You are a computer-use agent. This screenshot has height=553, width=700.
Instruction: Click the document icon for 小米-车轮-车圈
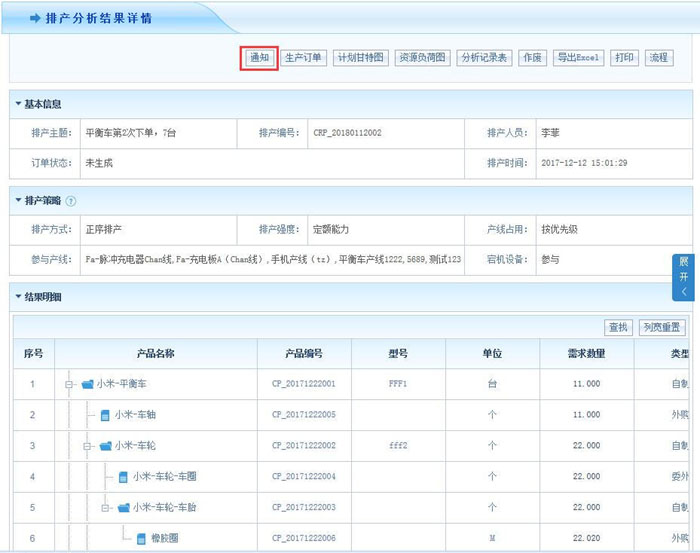(123, 477)
